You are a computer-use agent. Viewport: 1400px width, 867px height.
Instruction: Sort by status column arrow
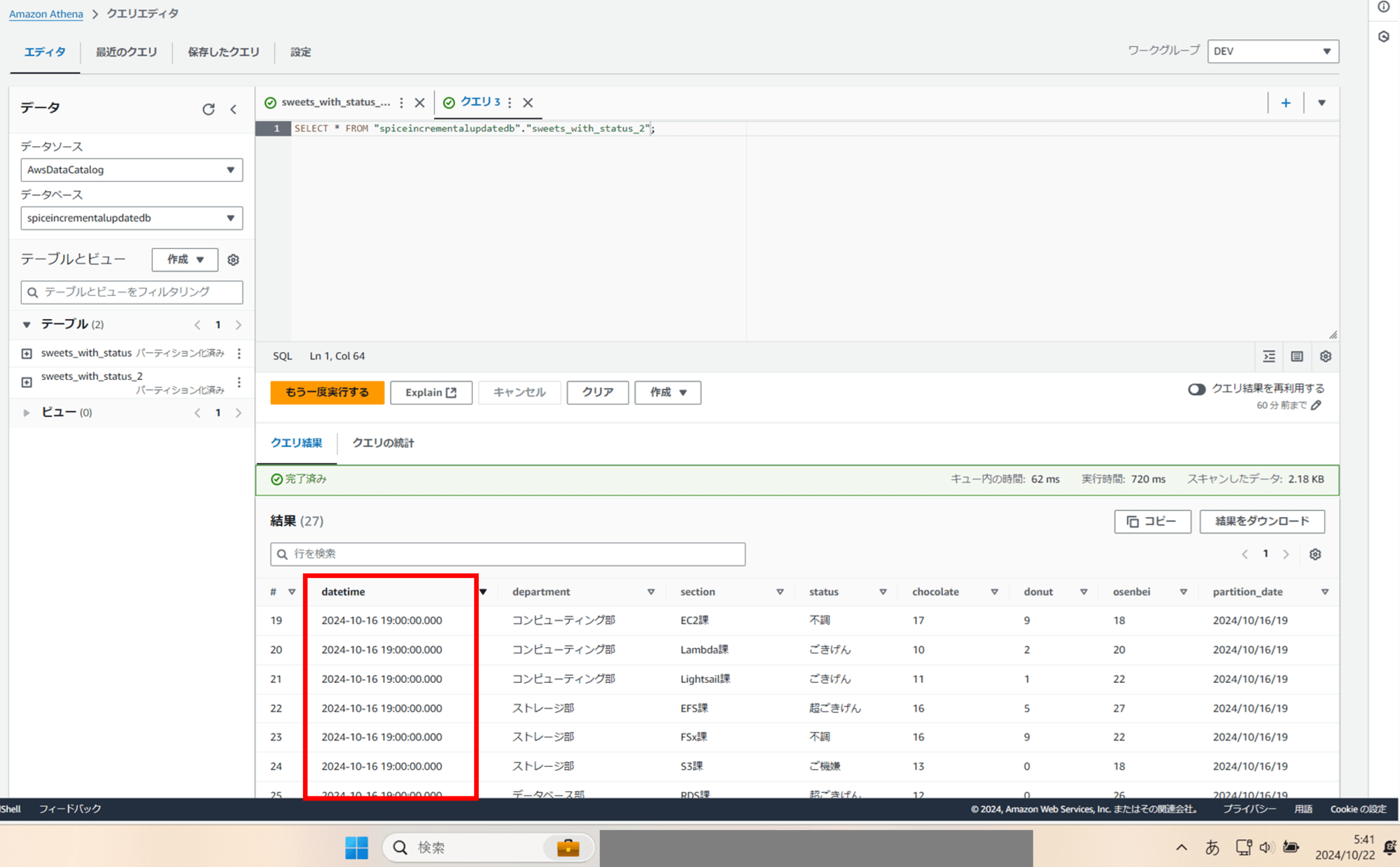click(x=883, y=592)
